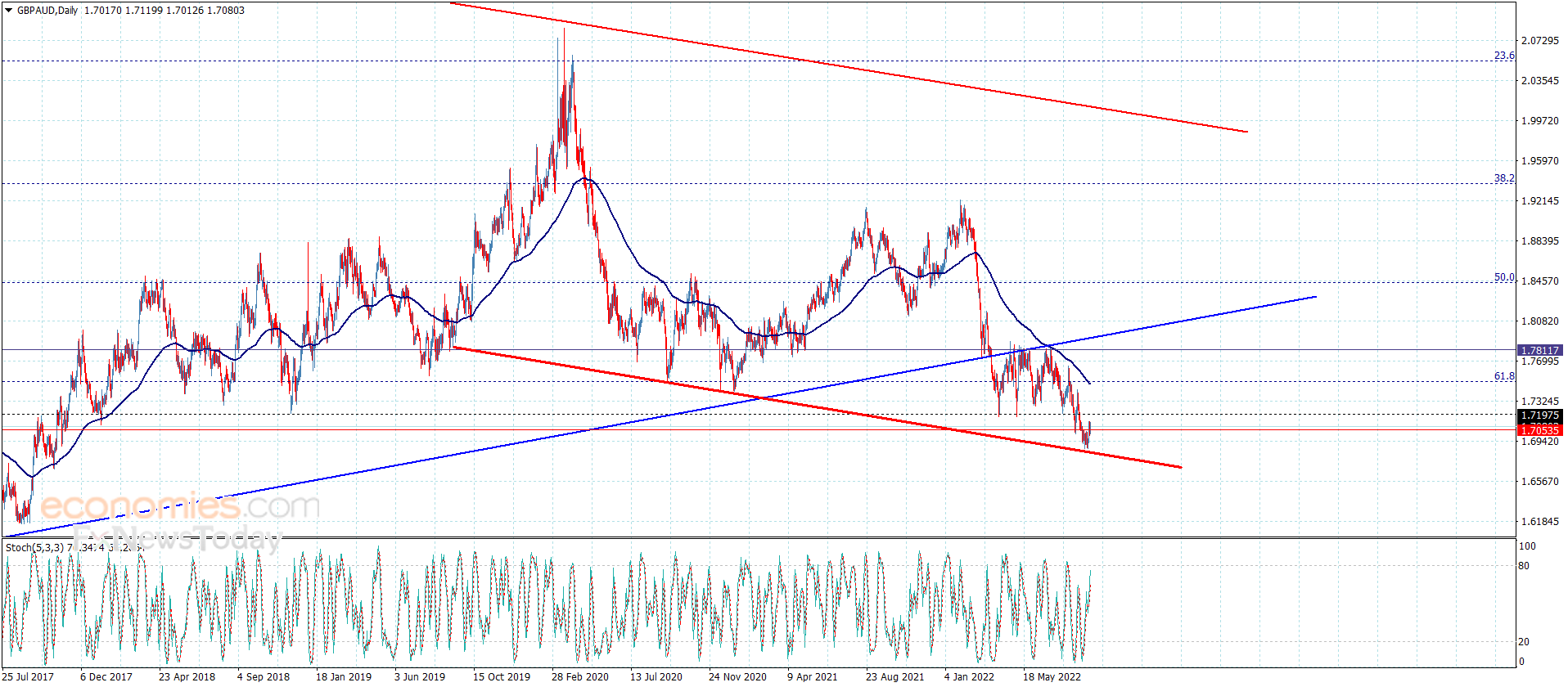
Task: Select the OHLC value 1.70803 in header
Action: (x=226, y=11)
